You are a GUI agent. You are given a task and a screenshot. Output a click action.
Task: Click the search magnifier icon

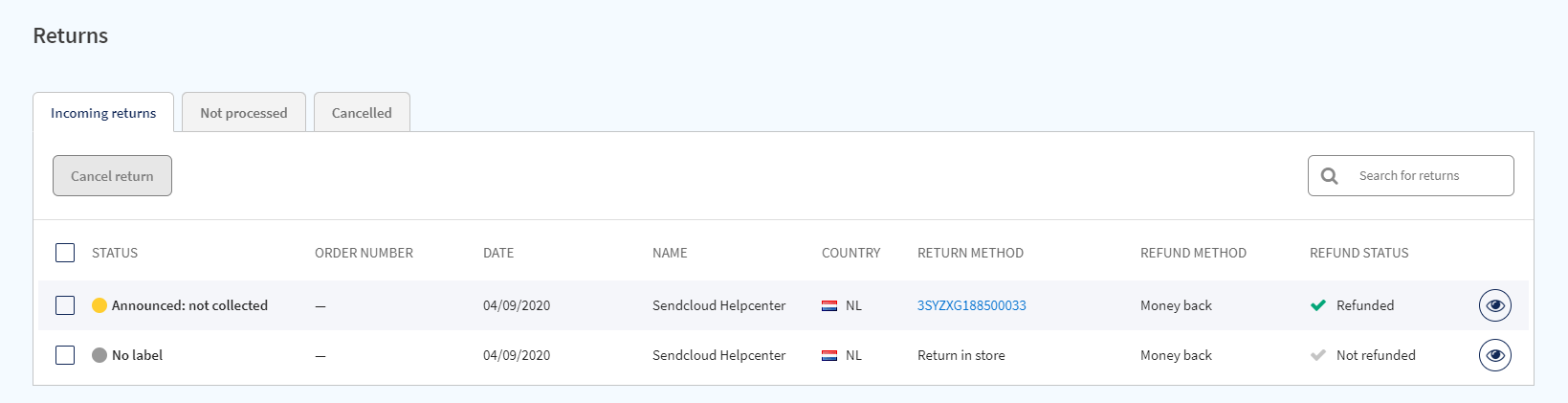pyautogui.click(x=1330, y=176)
